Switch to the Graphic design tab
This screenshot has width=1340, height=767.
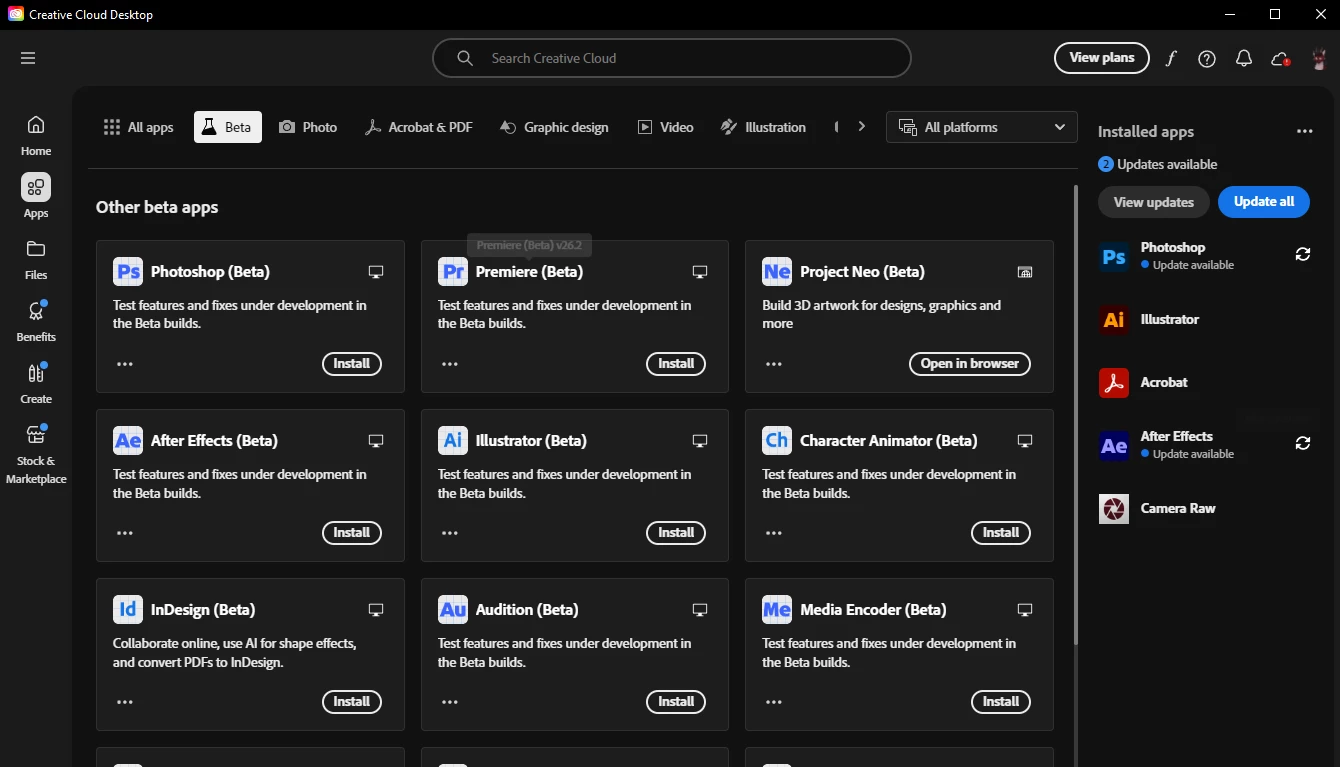(x=554, y=127)
